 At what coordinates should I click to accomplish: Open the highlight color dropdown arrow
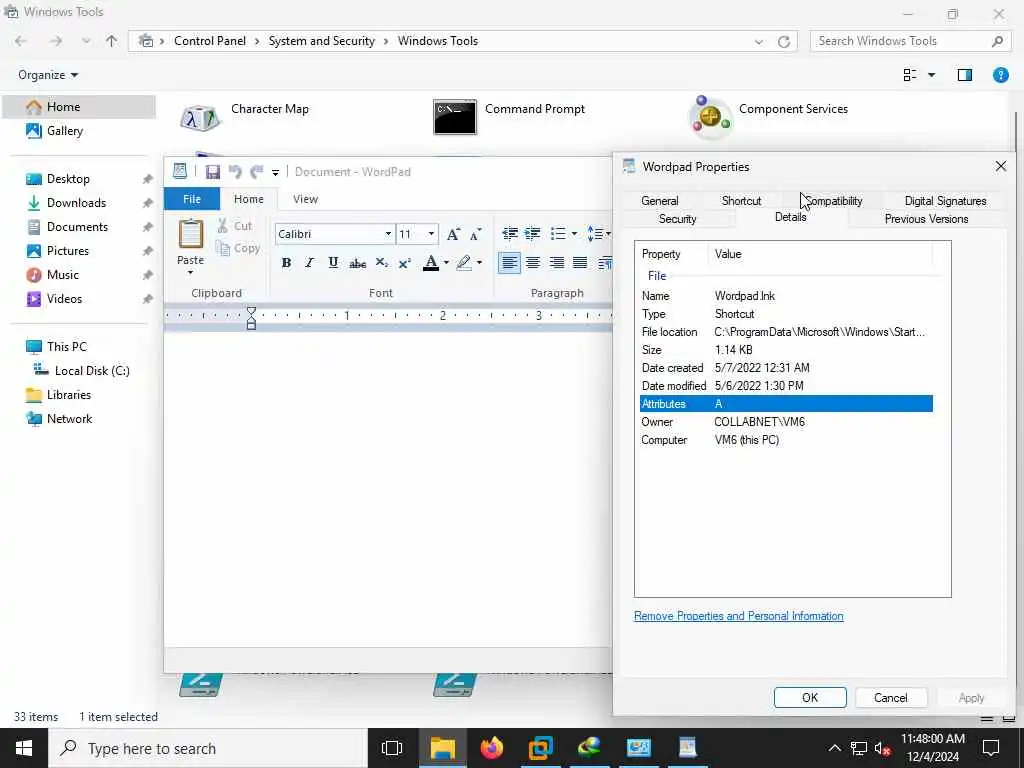(479, 263)
